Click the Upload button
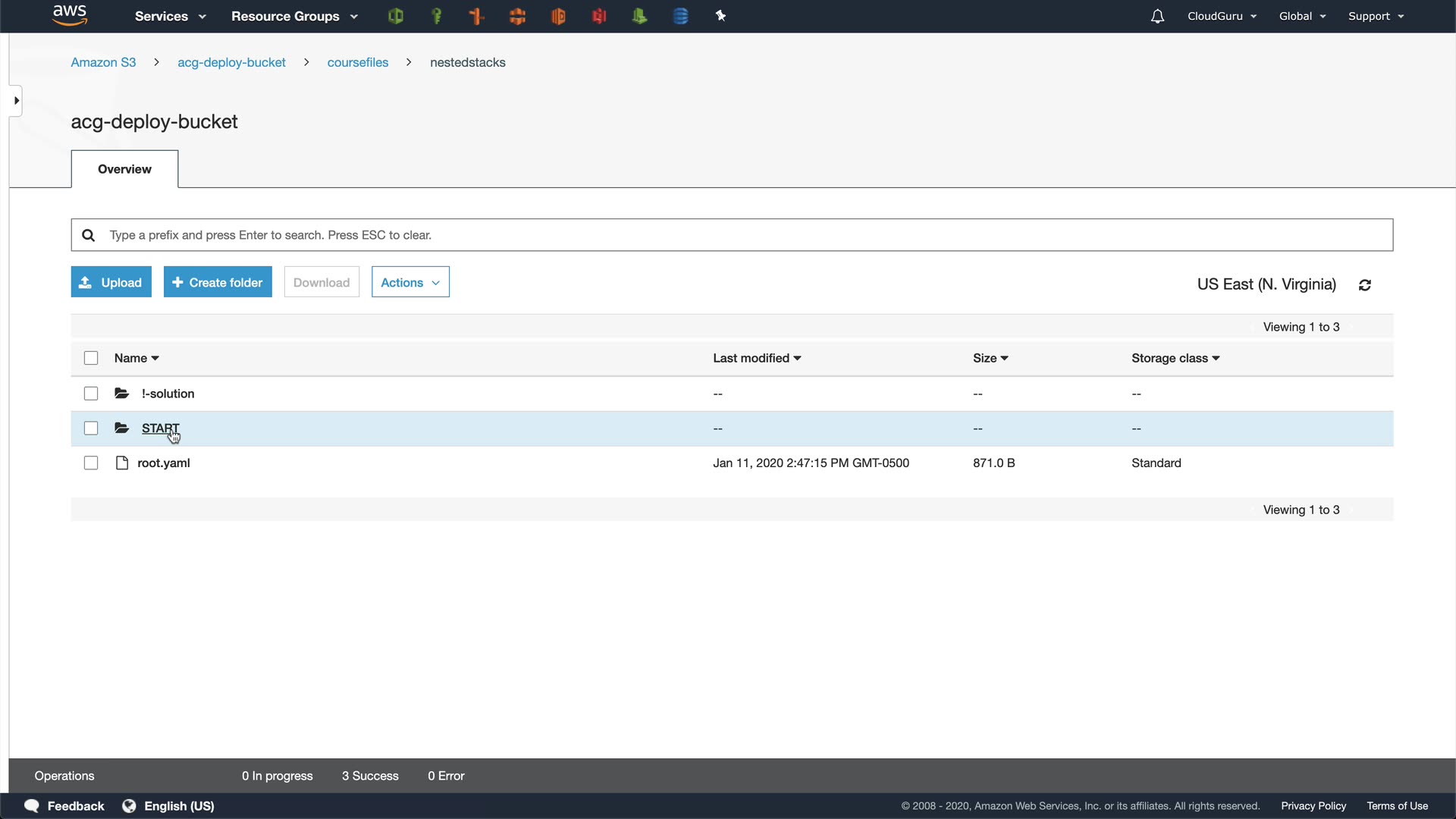Viewport: 1456px width, 819px height. (x=111, y=282)
